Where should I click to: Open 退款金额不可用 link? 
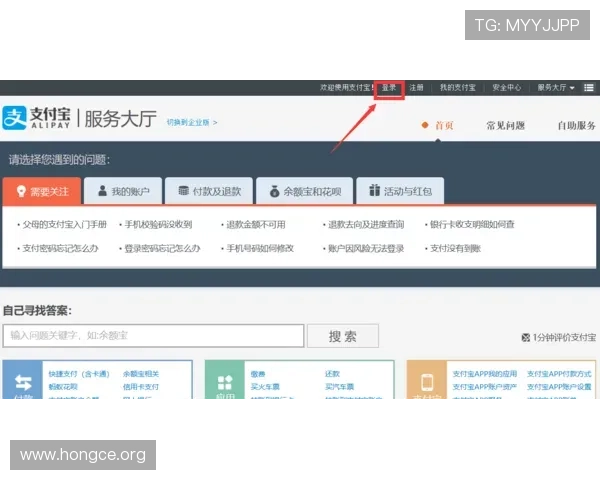[256, 224]
